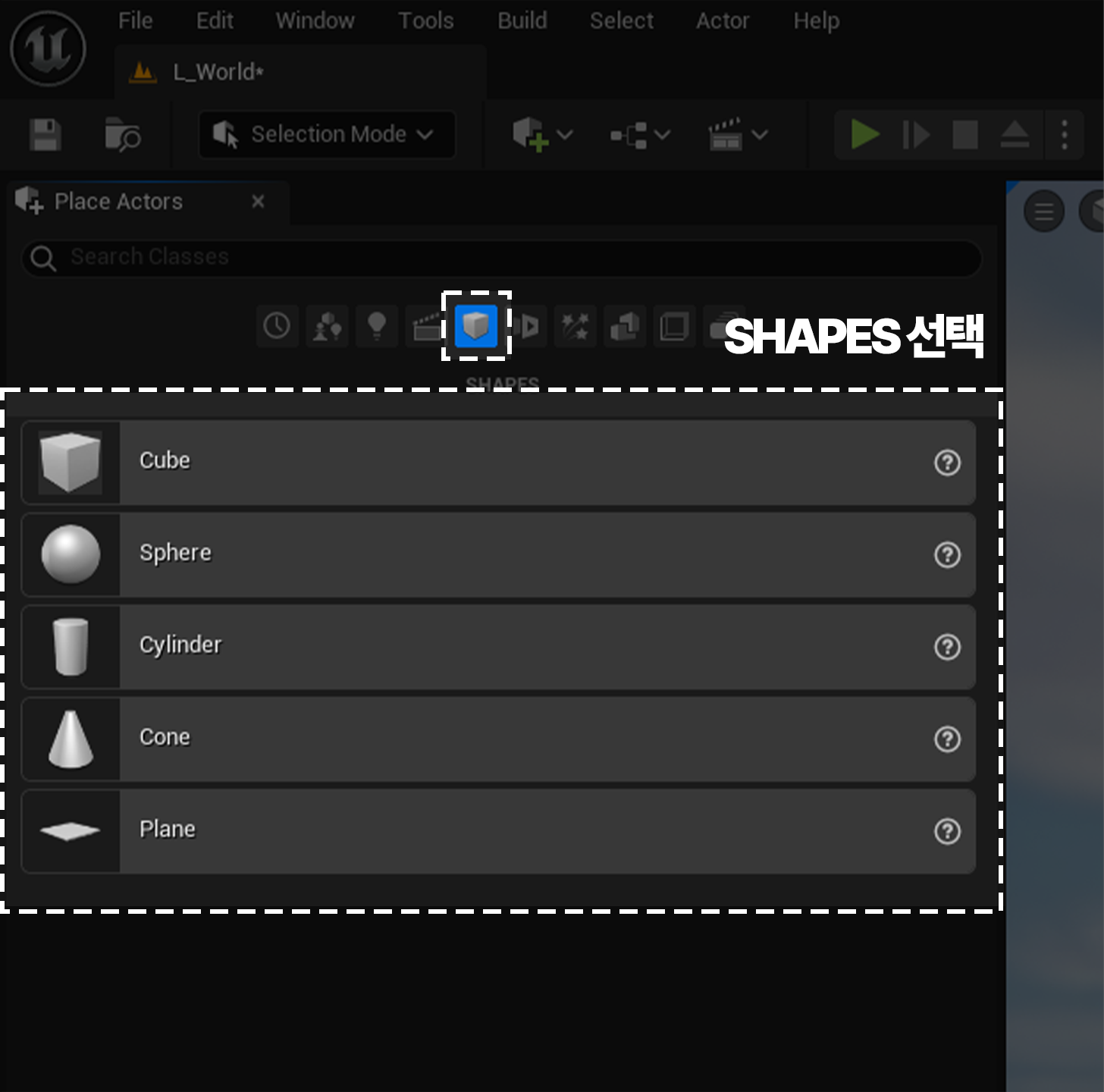Open the cinematics clapperboard dropdown

click(738, 135)
